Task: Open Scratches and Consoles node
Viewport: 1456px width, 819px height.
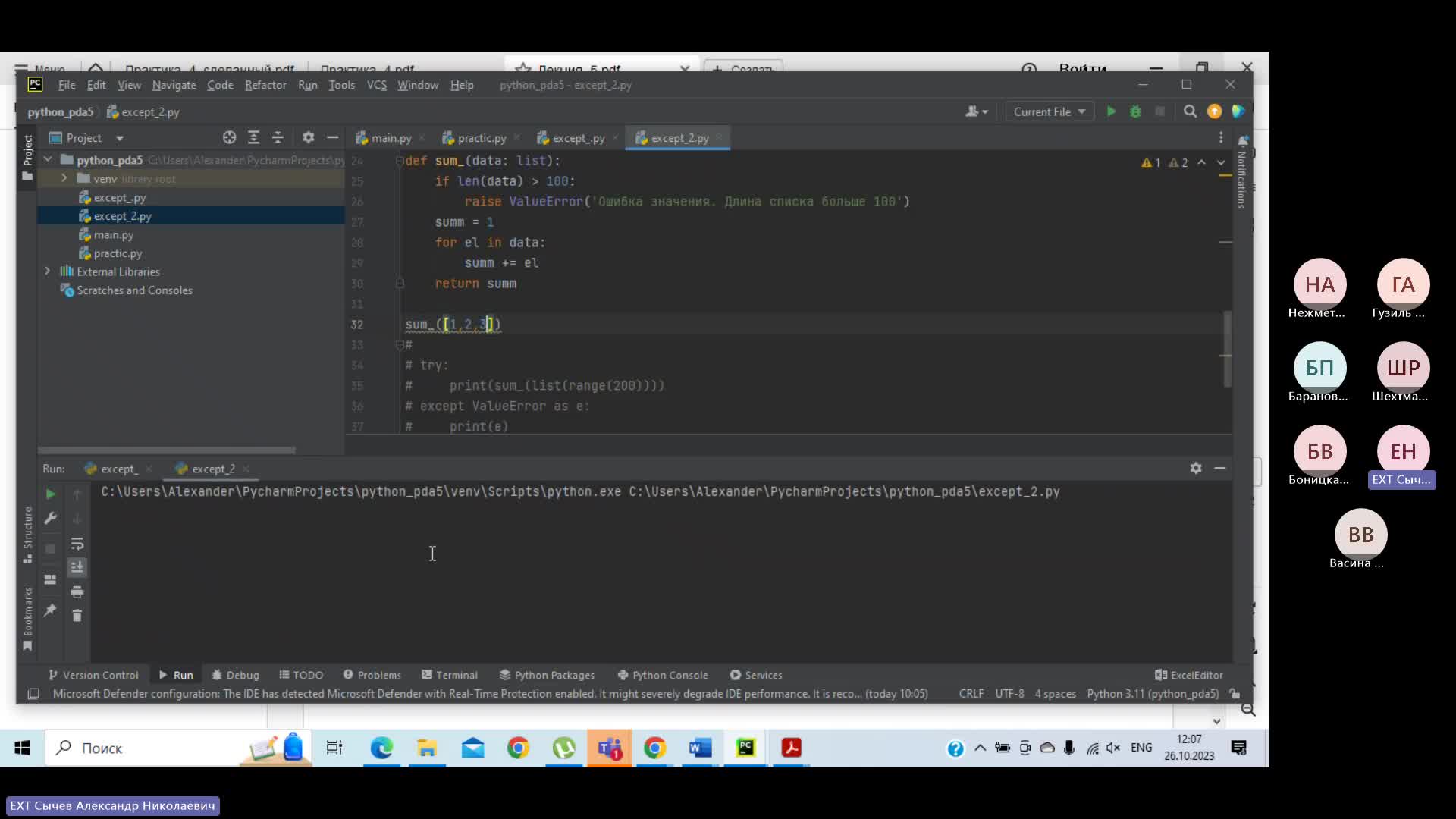Action: 133,290
